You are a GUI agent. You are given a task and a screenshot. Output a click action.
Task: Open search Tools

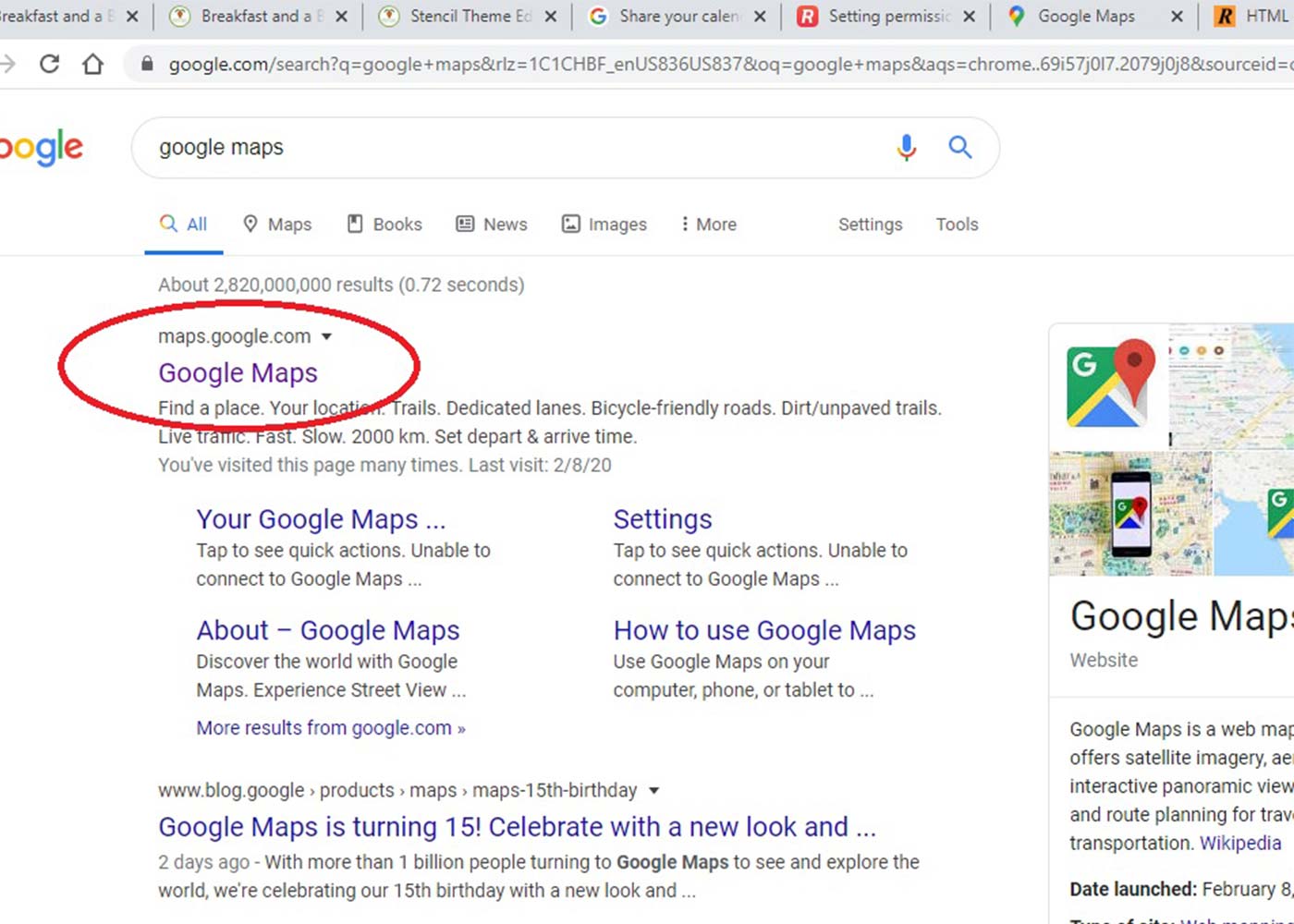click(957, 225)
